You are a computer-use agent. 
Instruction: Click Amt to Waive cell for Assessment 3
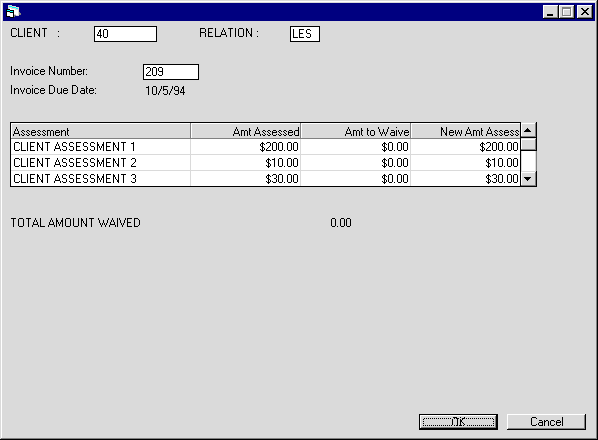[x=356, y=178]
